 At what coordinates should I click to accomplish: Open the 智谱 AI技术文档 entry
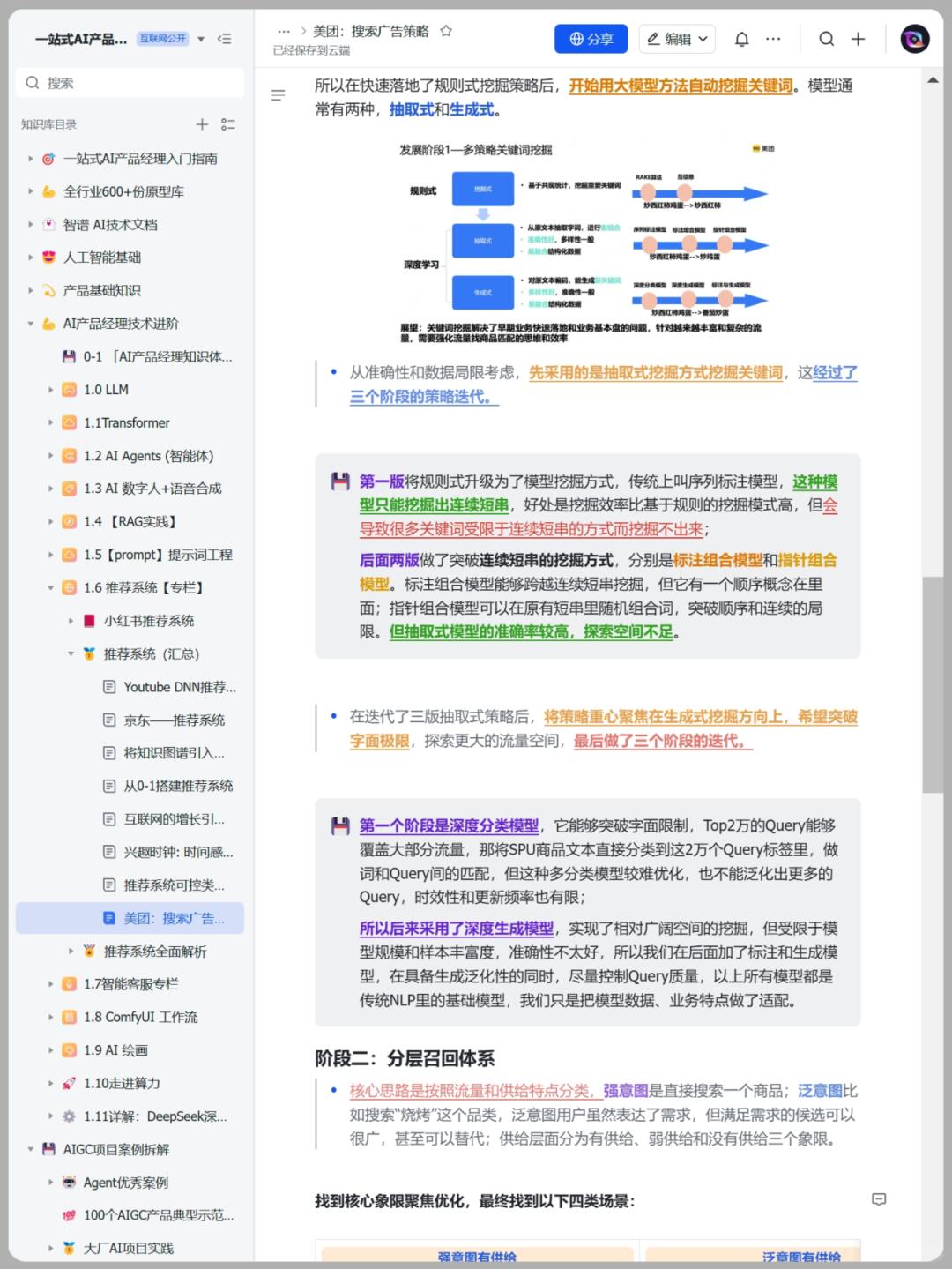(110, 225)
